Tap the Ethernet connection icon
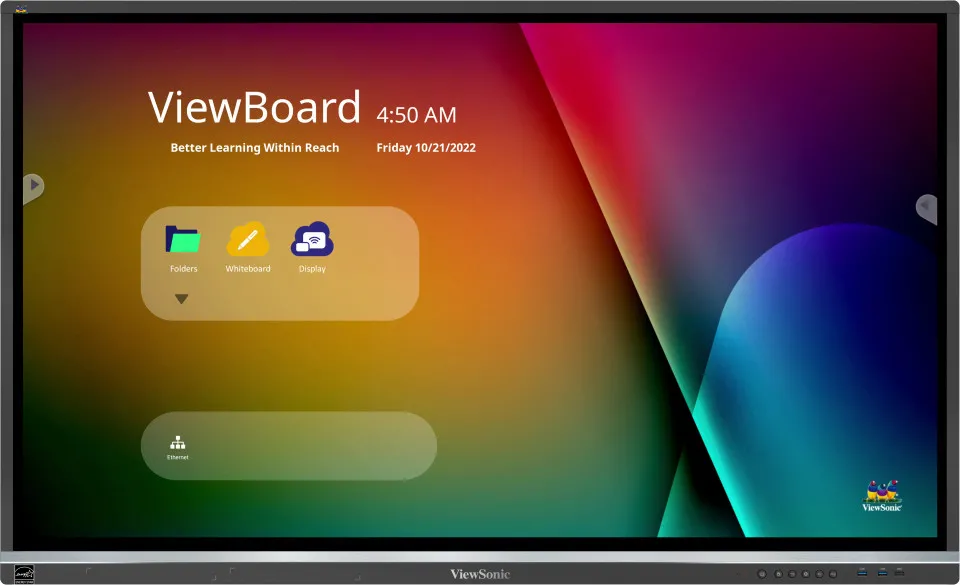This screenshot has height=585, width=960. 179,440
